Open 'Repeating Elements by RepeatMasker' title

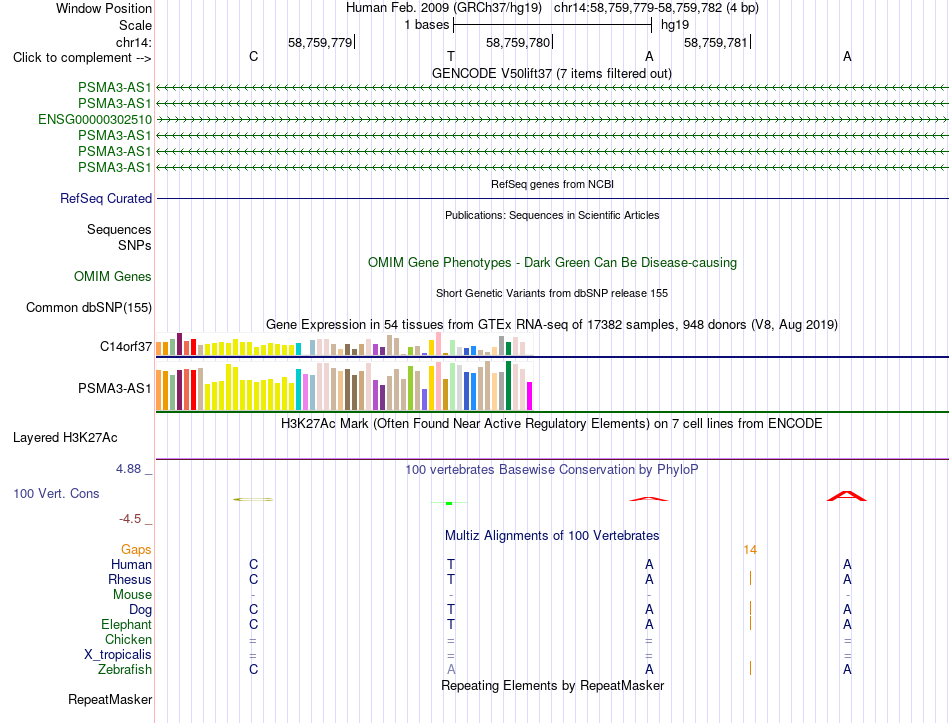(x=552, y=685)
